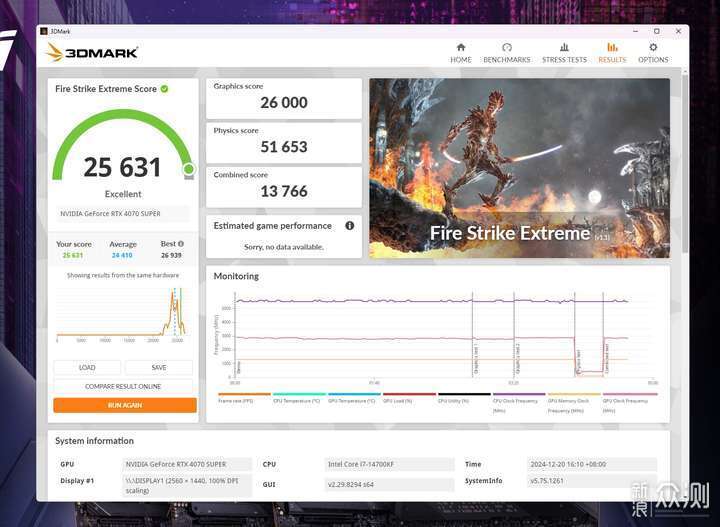Click the info icon for estimated game performance

point(349,225)
